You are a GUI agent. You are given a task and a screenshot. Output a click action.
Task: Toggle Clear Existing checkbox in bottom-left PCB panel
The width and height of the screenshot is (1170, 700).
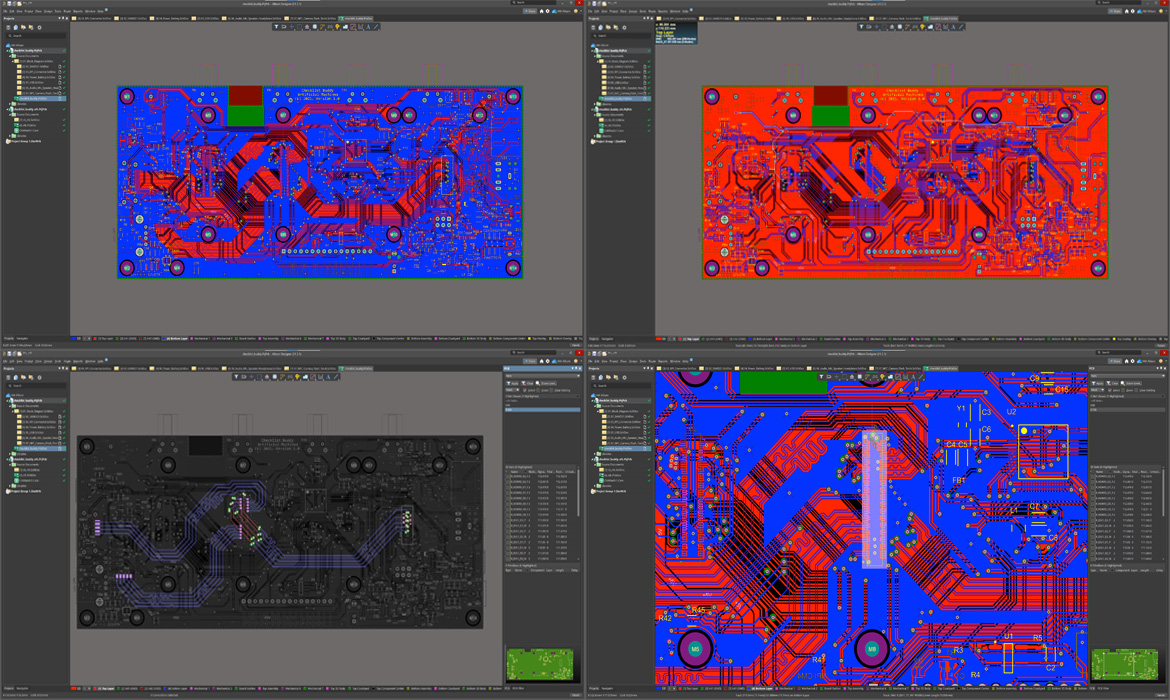[551, 390]
